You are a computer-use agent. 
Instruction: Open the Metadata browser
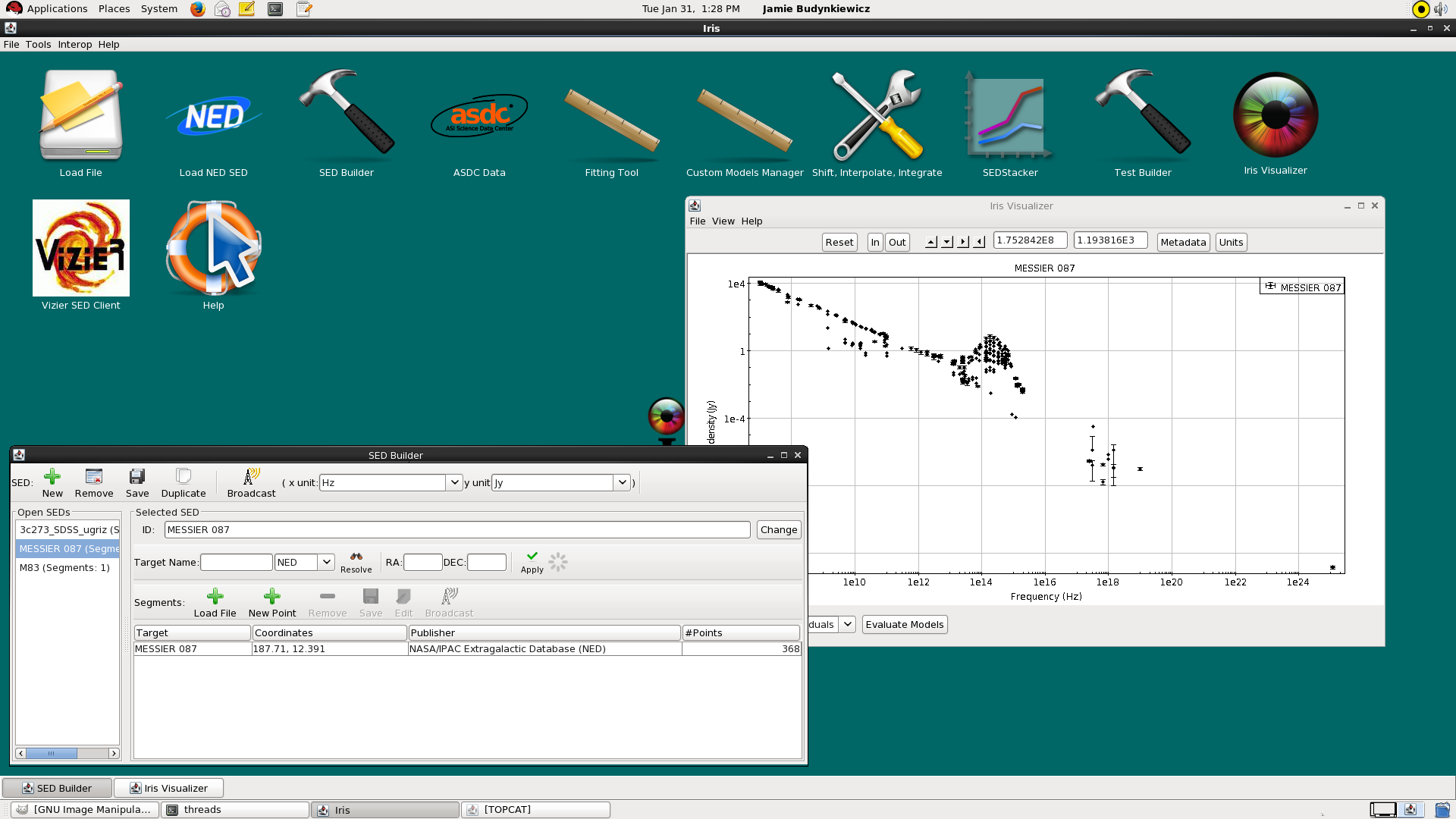click(1183, 242)
